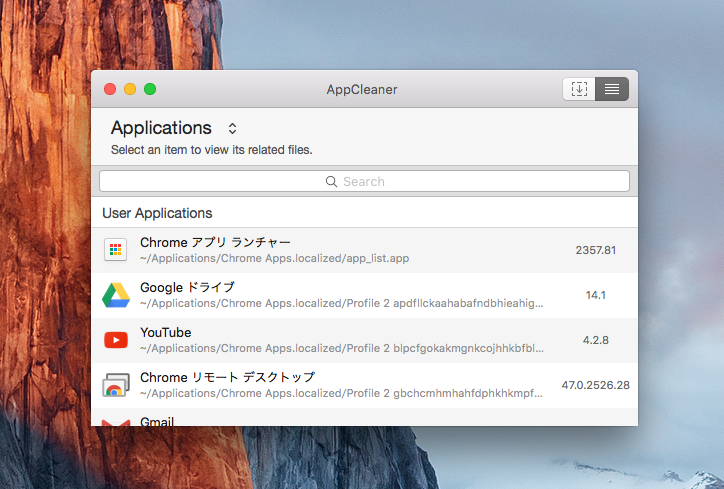The image size is (724, 489).
Task: Switch to the drop zone view icon
Action: pos(579,89)
